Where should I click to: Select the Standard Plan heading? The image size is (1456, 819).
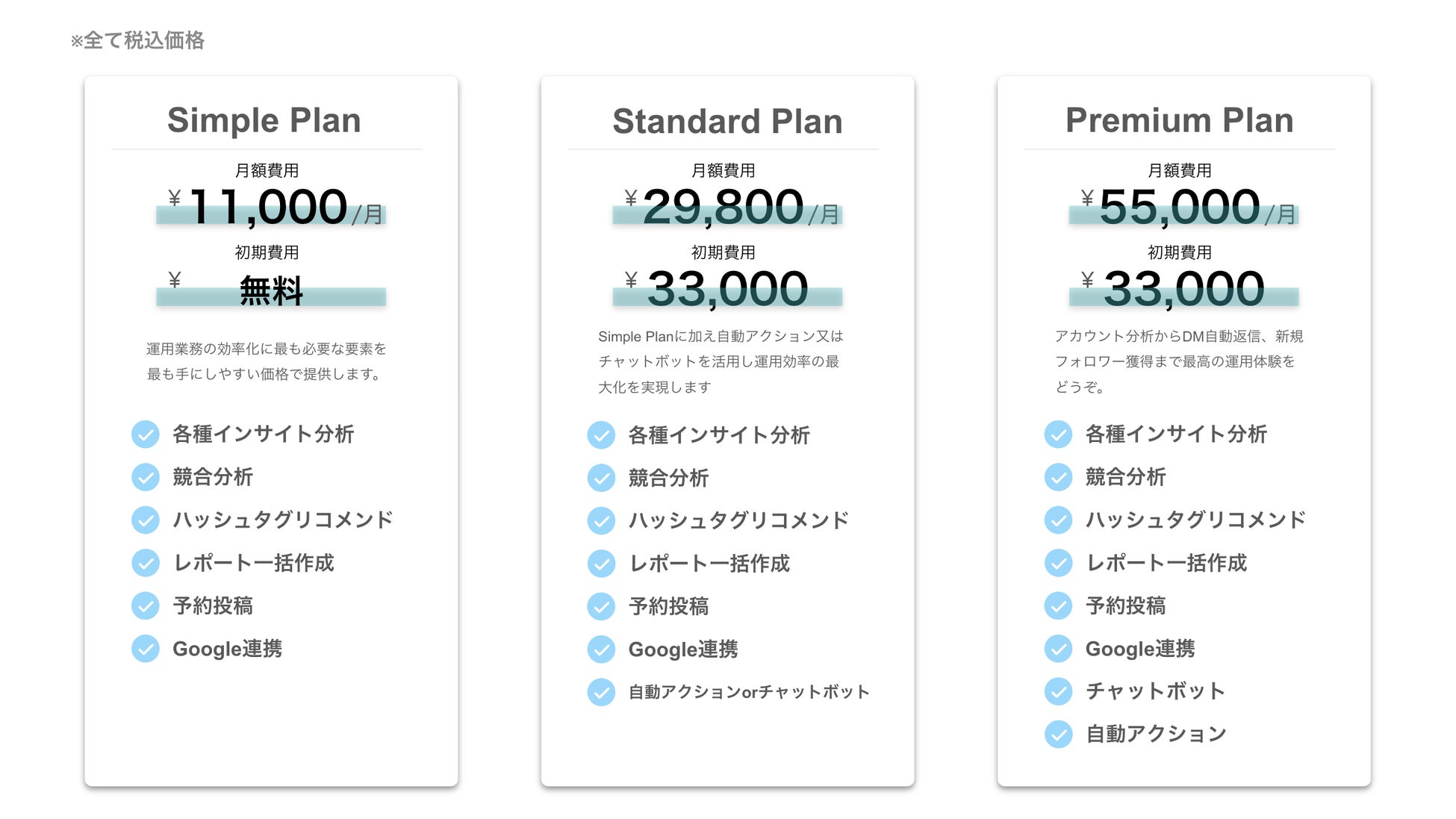click(x=727, y=121)
